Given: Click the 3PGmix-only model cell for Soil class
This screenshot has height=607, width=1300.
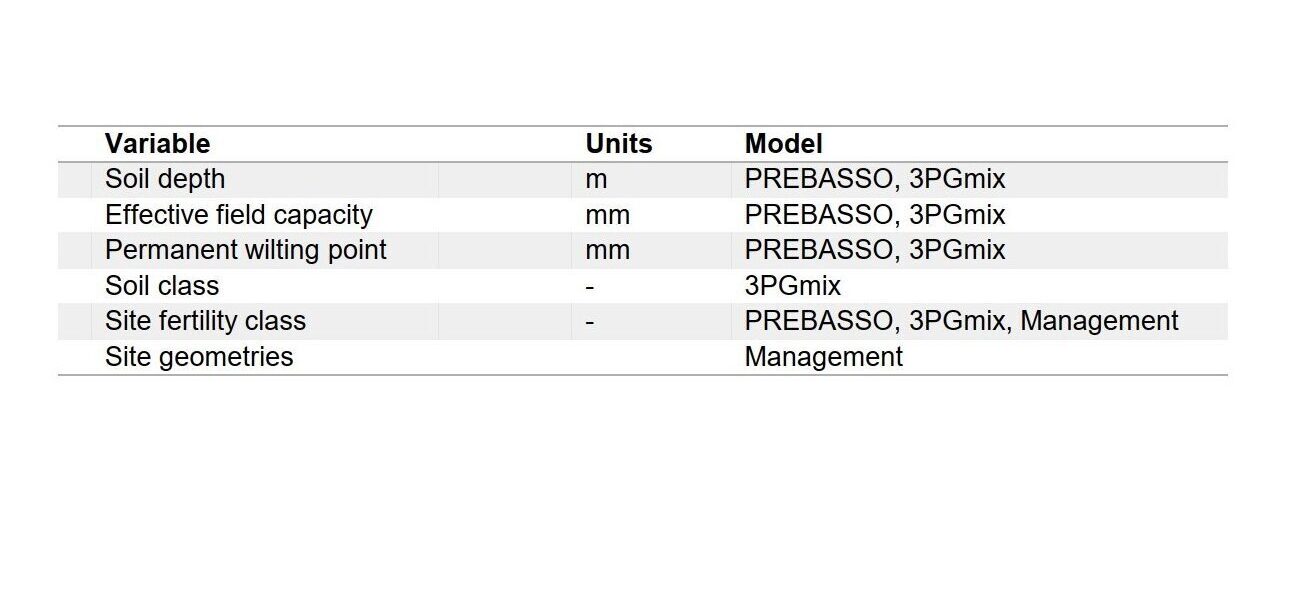Looking at the screenshot, I should point(792,286).
